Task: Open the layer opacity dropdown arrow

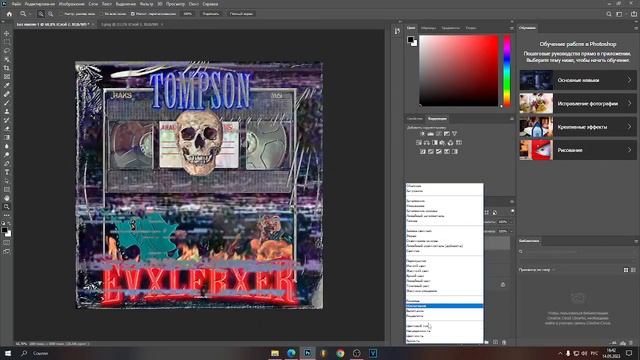Action: pyautogui.click(x=510, y=222)
